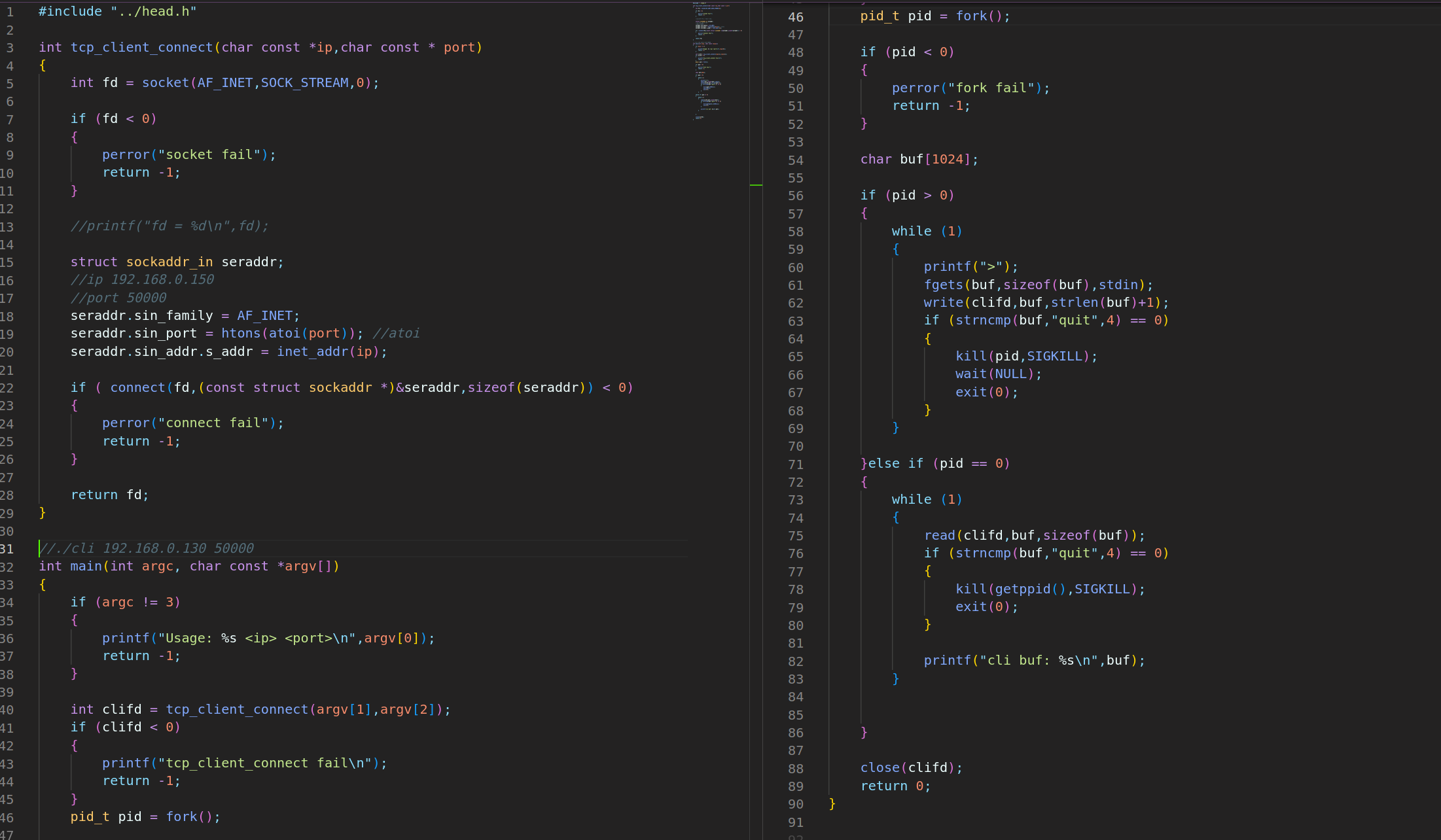Click the minimap code overview

(718, 61)
